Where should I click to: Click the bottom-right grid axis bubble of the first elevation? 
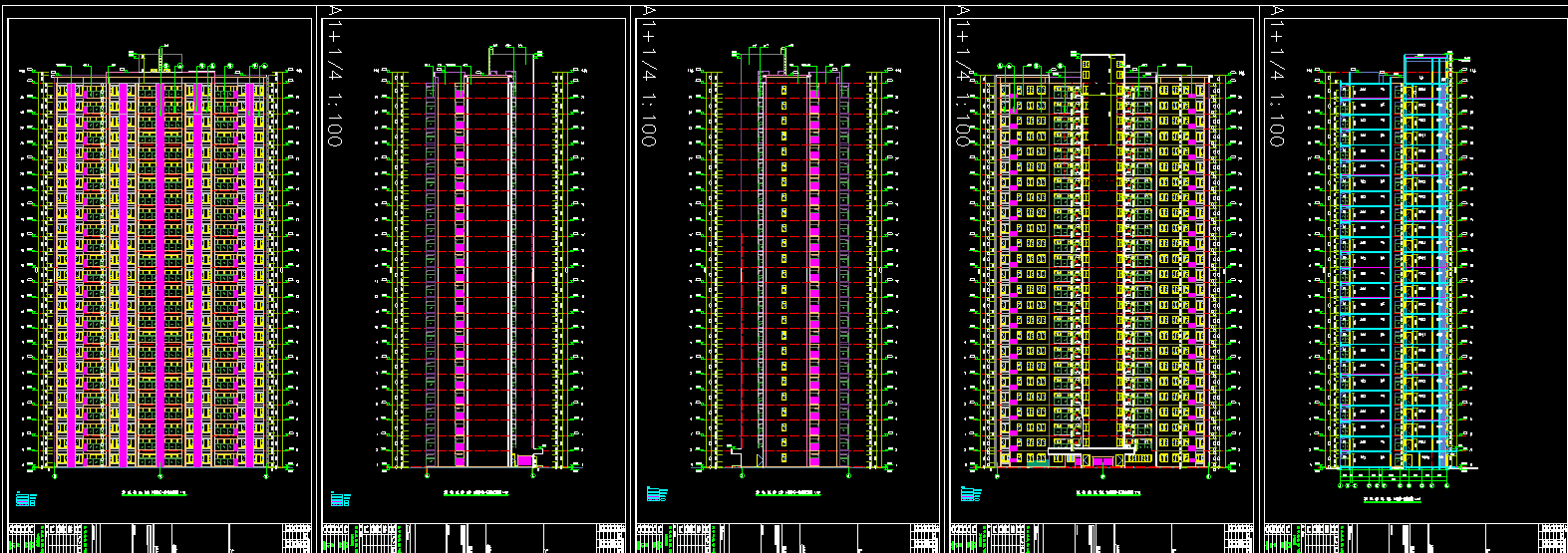[265, 476]
